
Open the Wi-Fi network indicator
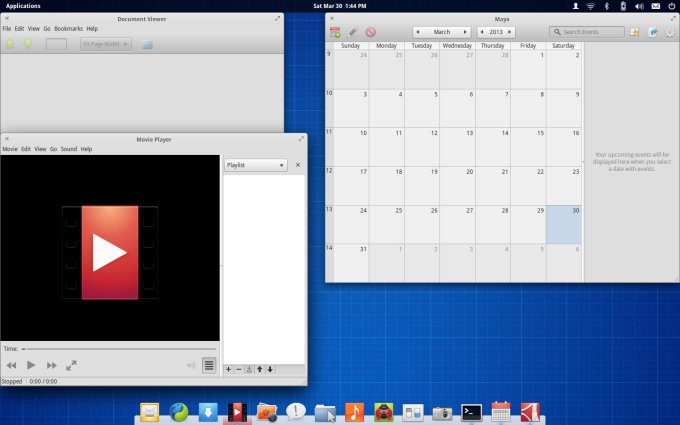click(x=591, y=6)
